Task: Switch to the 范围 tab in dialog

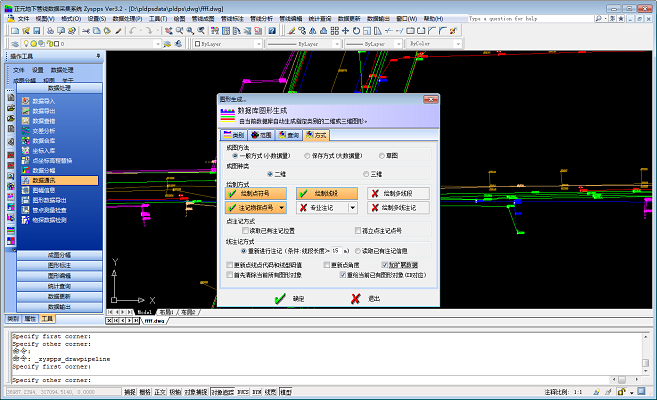Action: (260, 134)
